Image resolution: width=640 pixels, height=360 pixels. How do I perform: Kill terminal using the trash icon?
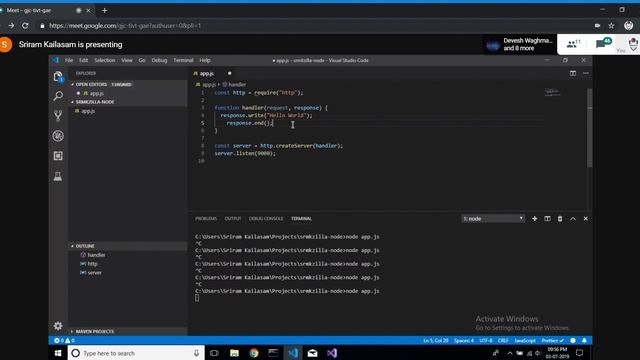pos(560,219)
